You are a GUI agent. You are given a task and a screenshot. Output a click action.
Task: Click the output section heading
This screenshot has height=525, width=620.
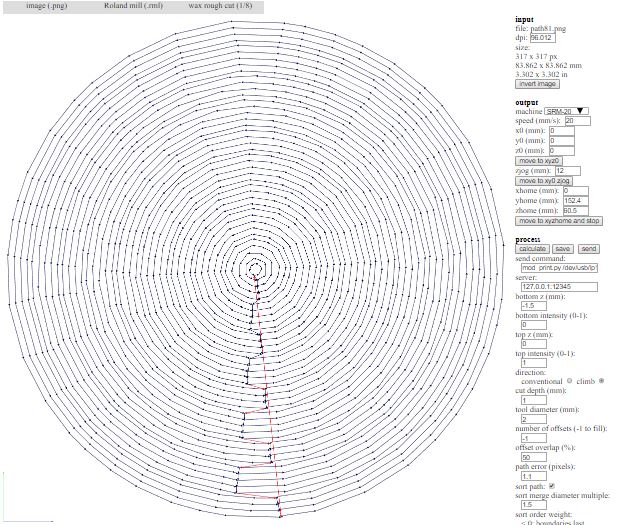click(527, 102)
